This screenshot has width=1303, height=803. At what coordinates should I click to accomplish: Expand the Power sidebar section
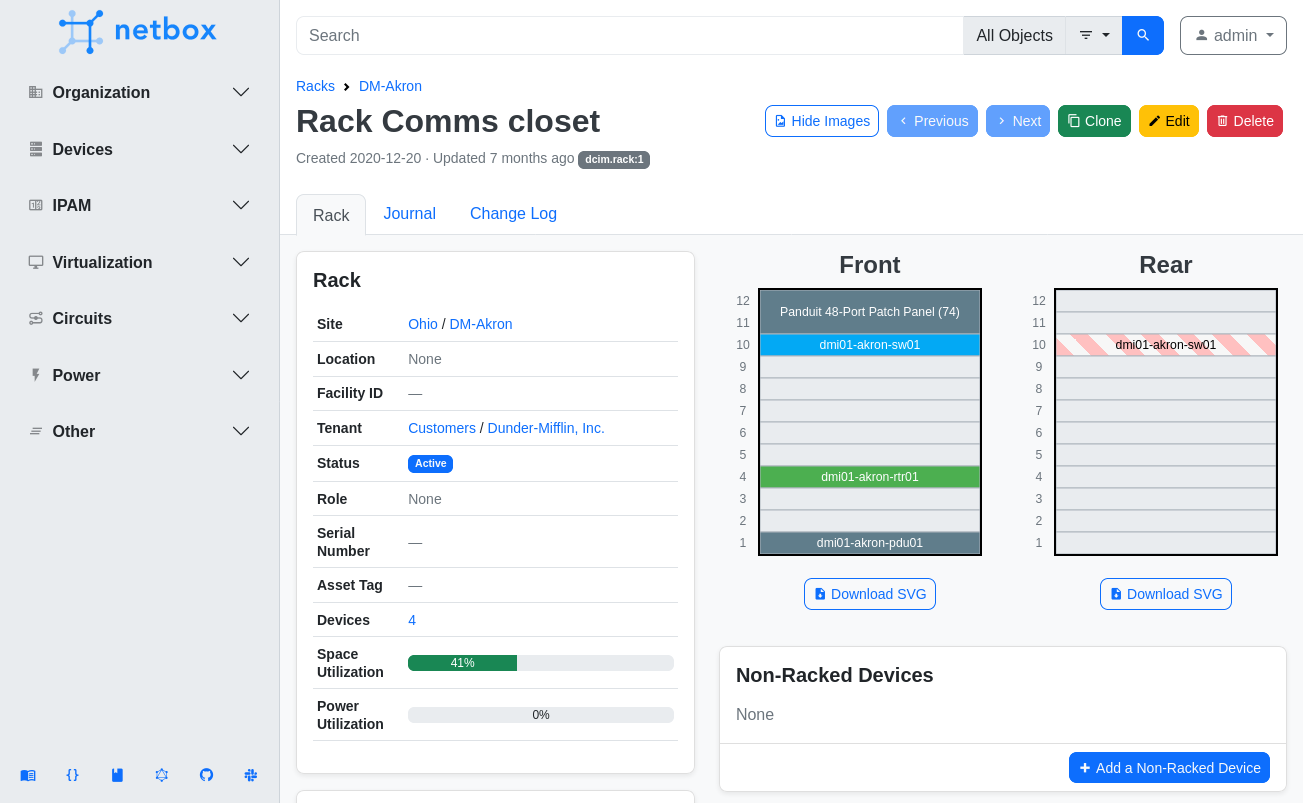[240, 375]
